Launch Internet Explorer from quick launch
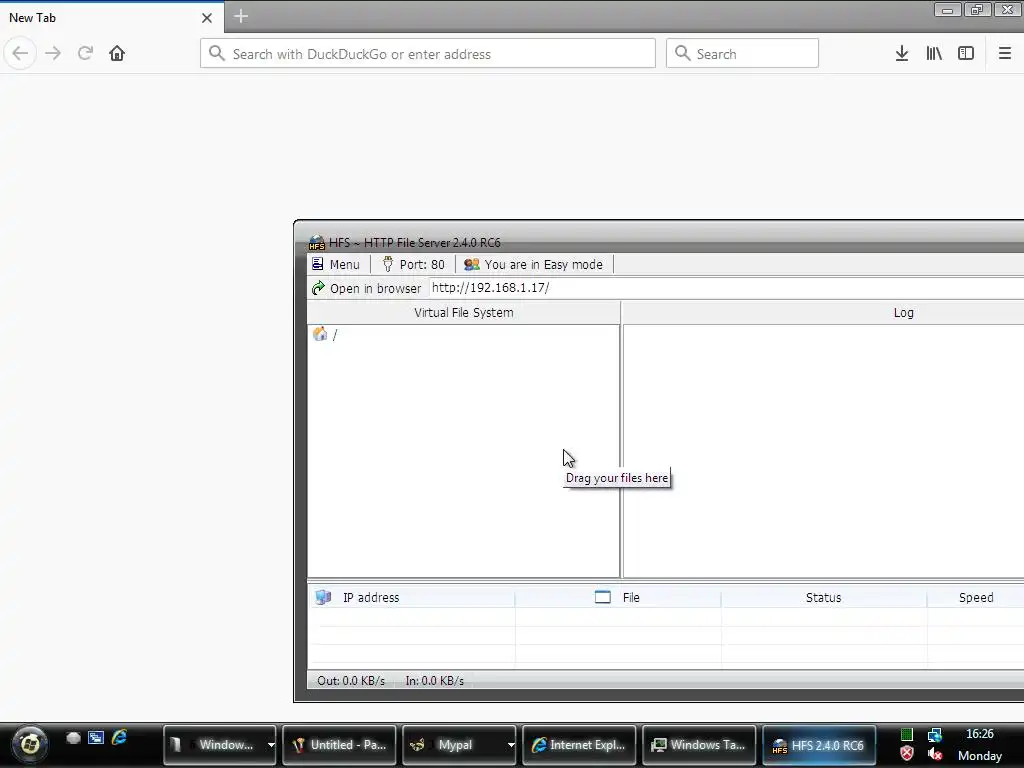 (119, 738)
